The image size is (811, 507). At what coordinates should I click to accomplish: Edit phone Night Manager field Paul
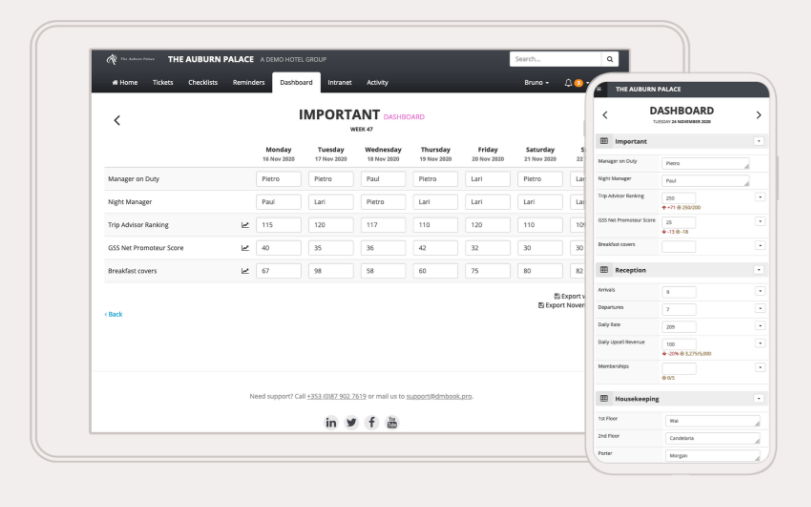(705, 181)
